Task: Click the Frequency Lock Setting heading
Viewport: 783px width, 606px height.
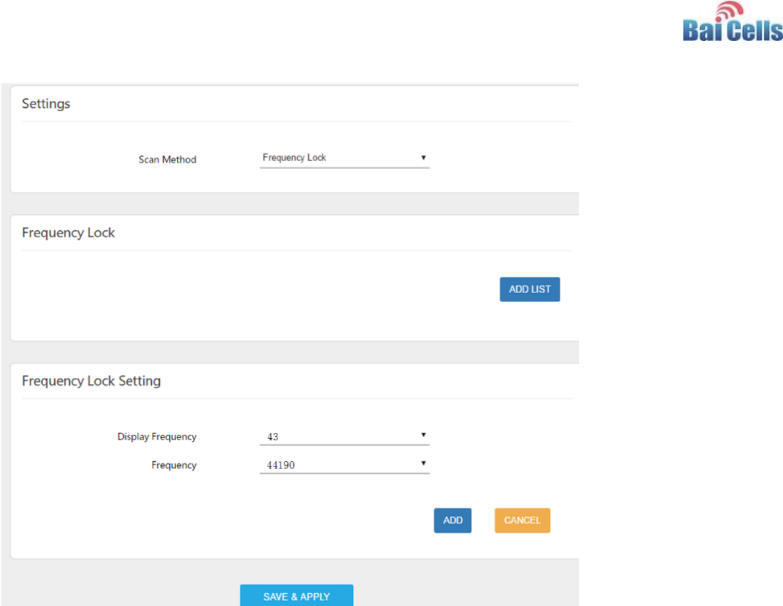Action: point(91,381)
